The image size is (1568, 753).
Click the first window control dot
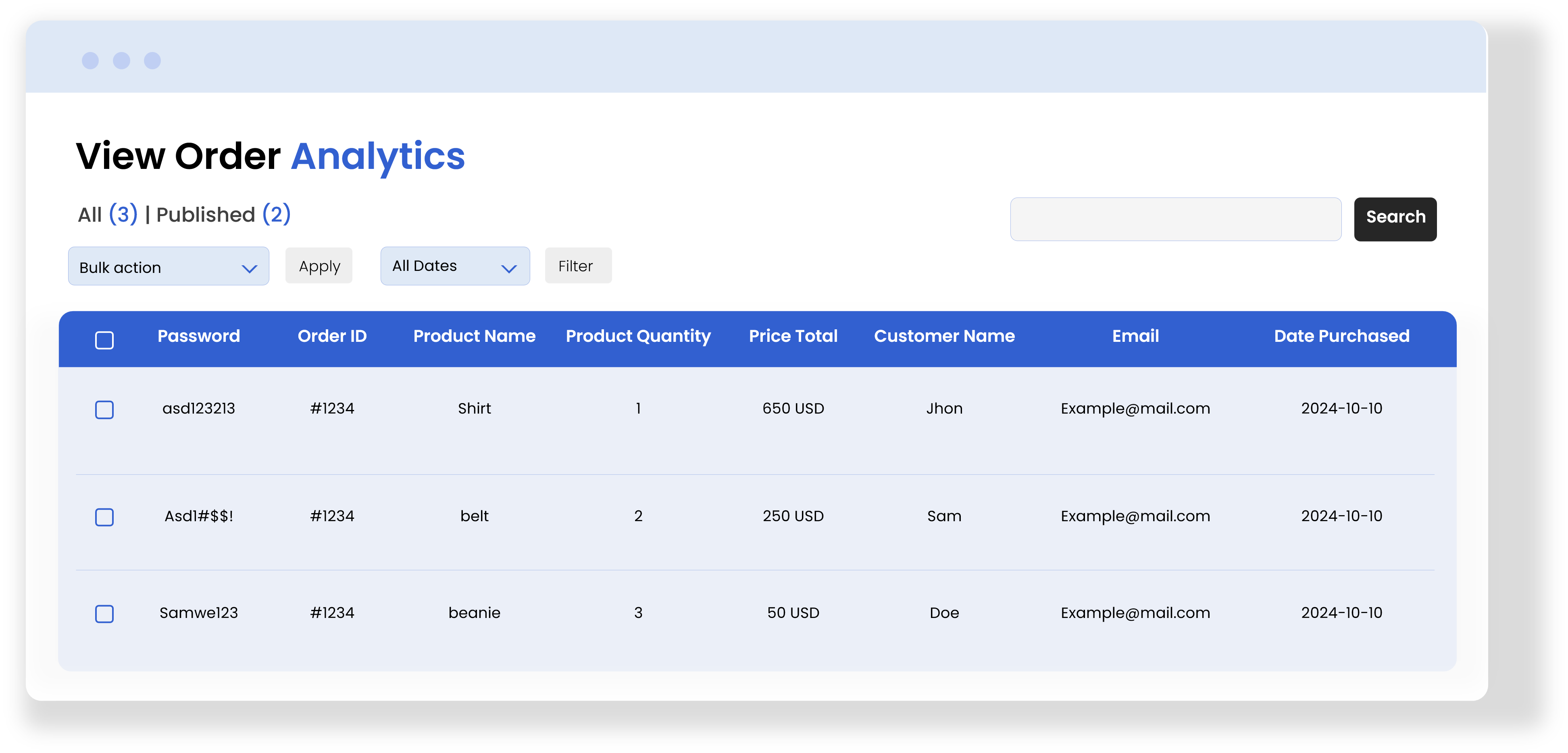point(90,60)
